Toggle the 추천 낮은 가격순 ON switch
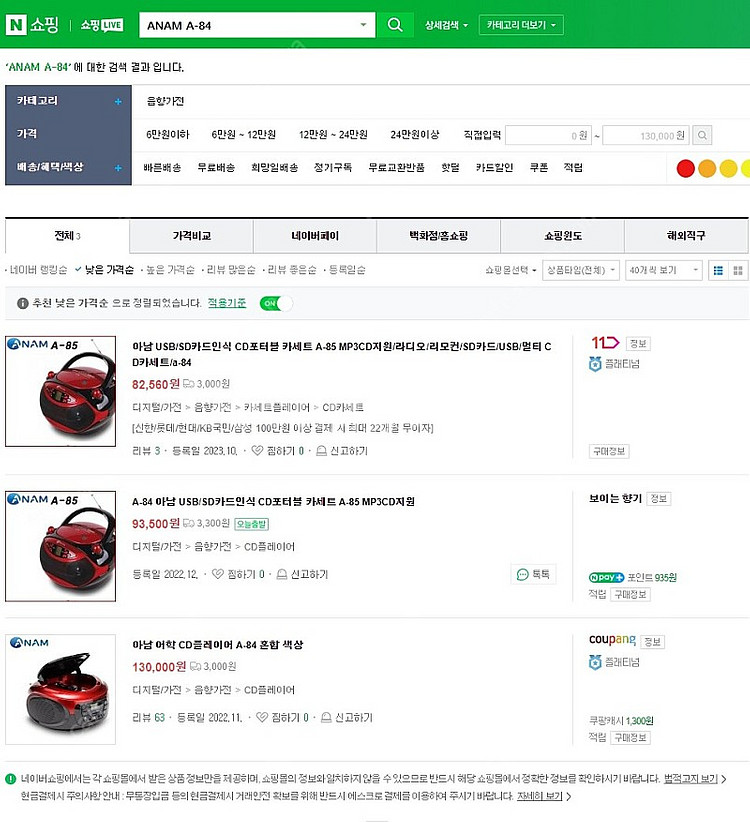This screenshot has height=822, width=750. [276, 303]
